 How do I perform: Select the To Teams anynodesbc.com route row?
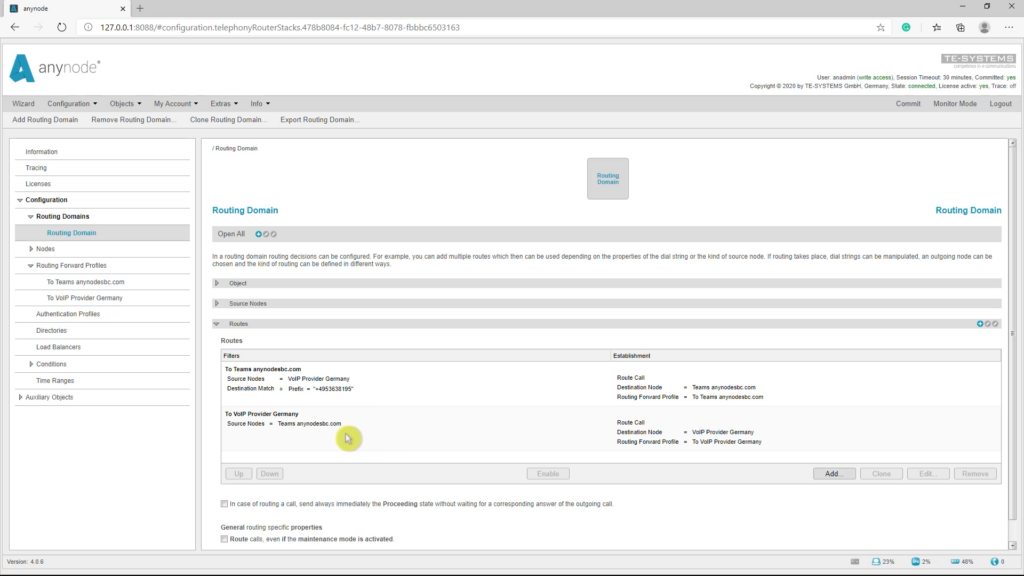[x=611, y=383]
